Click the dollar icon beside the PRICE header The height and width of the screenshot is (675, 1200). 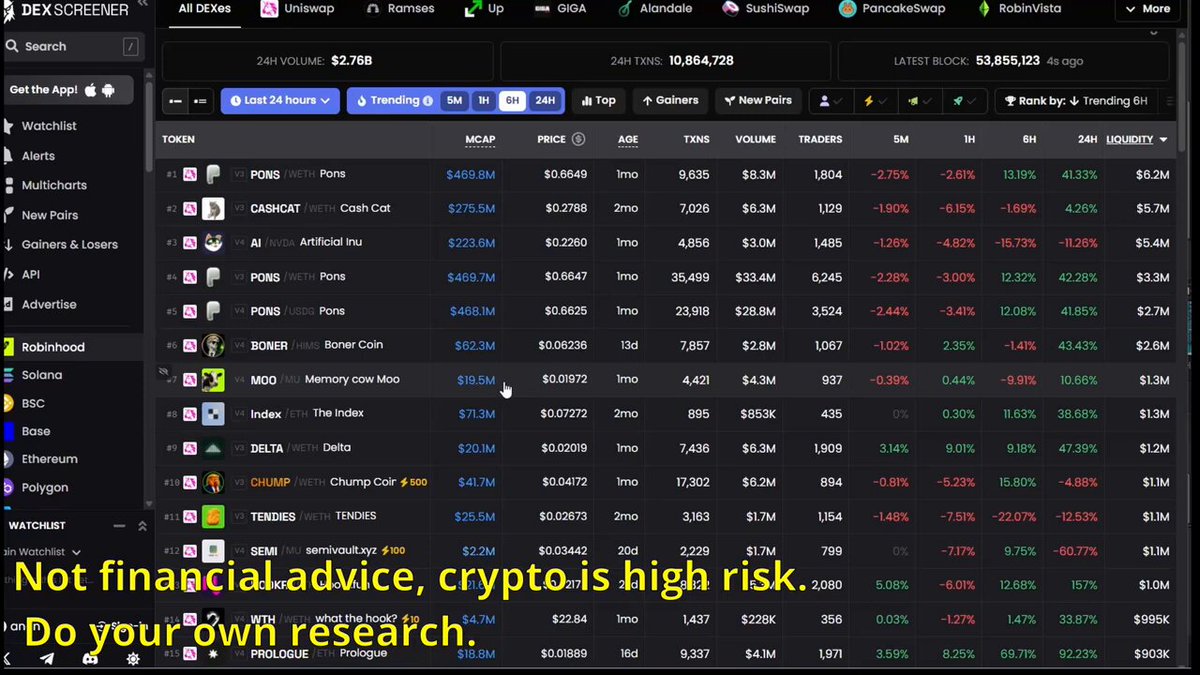tap(578, 139)
